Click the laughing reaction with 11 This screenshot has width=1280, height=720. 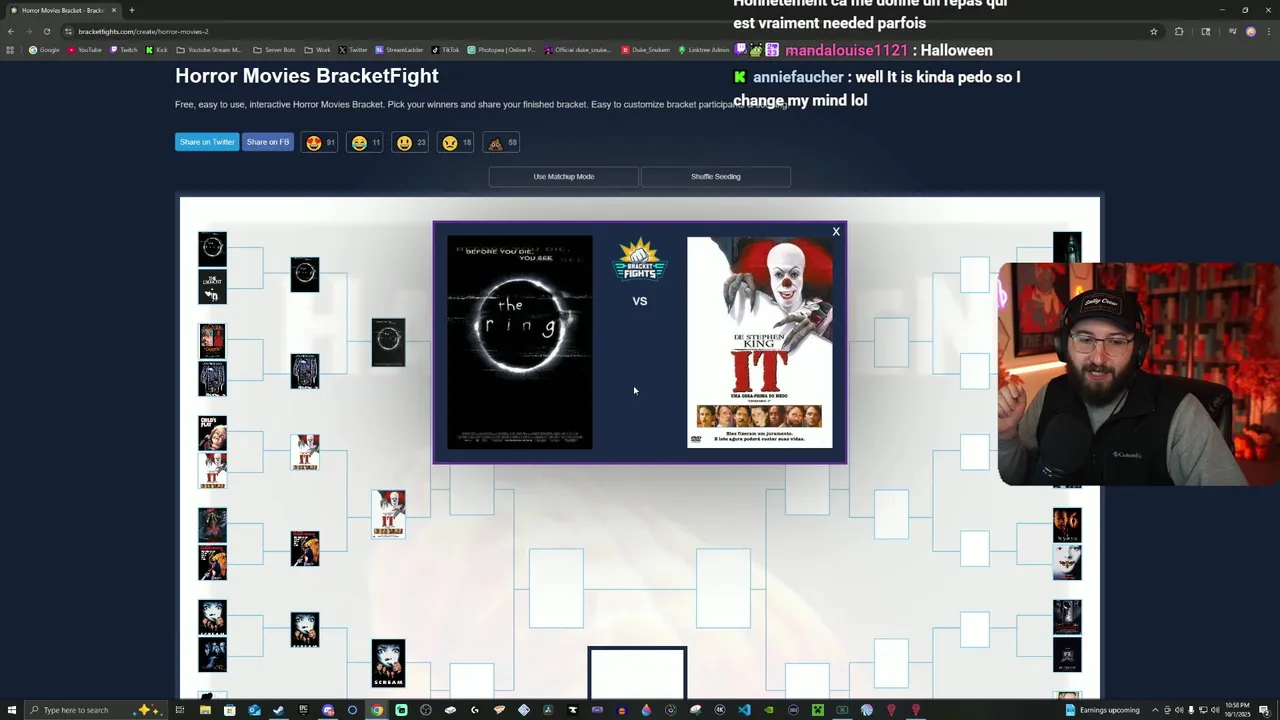365,143
